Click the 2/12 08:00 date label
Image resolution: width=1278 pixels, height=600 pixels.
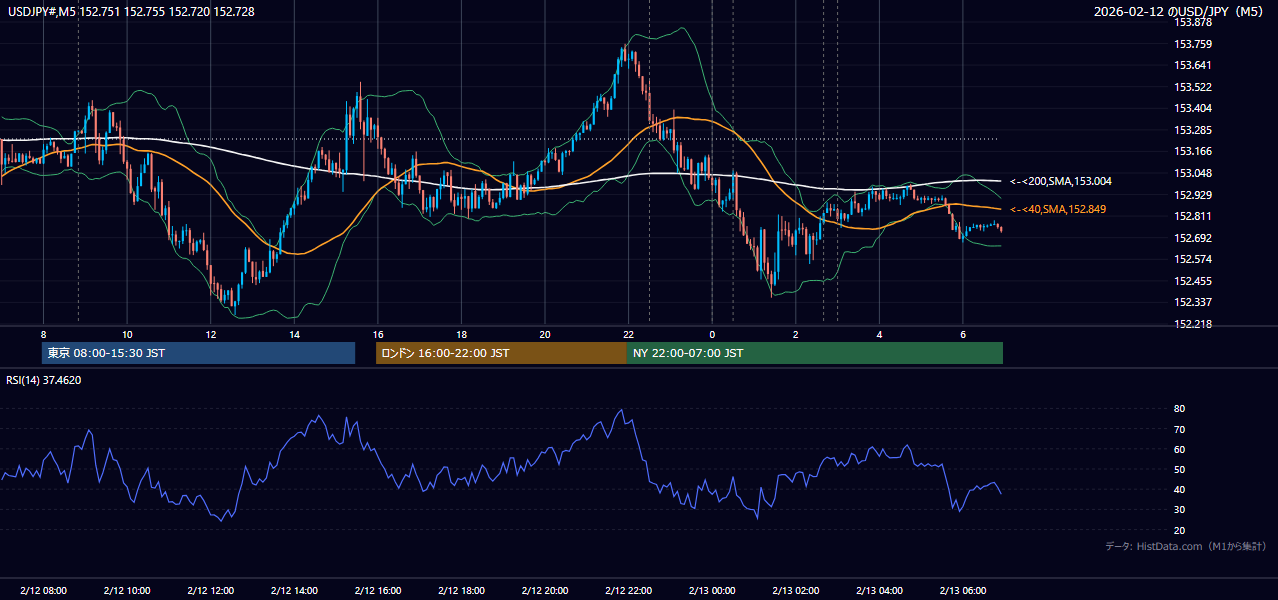pos(43,591)
